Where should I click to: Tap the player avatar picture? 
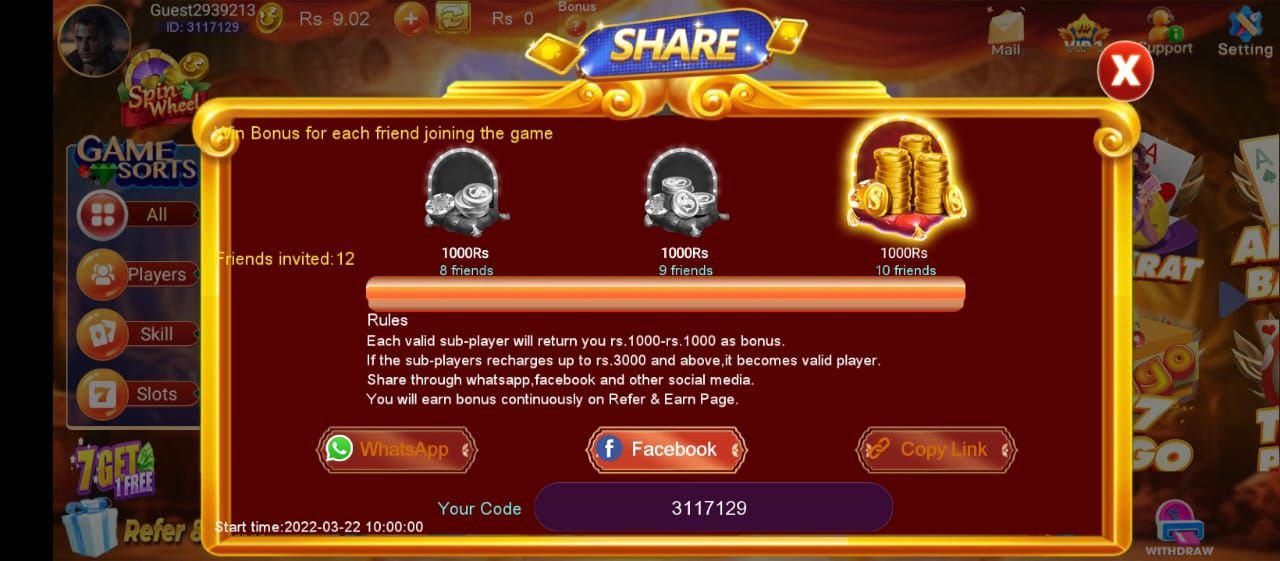[x=94, y=41]
